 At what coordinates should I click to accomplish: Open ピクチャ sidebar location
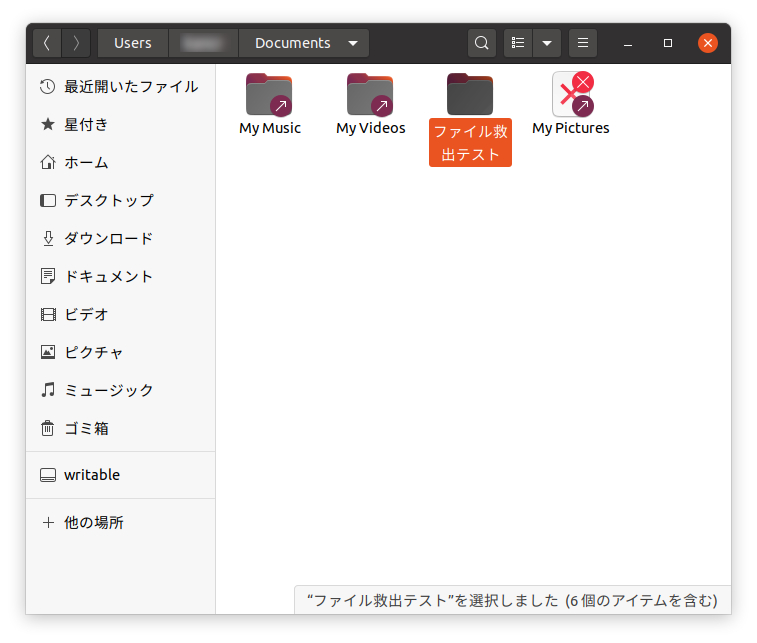(120, 352)
